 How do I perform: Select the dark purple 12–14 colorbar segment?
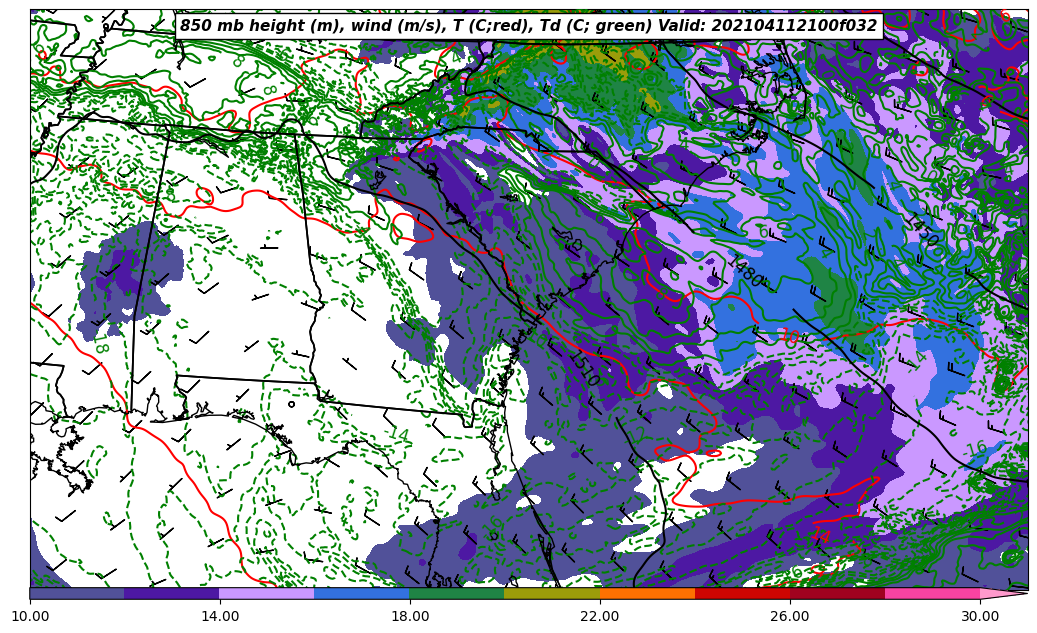pyautogui.click(x=172, y=593)
